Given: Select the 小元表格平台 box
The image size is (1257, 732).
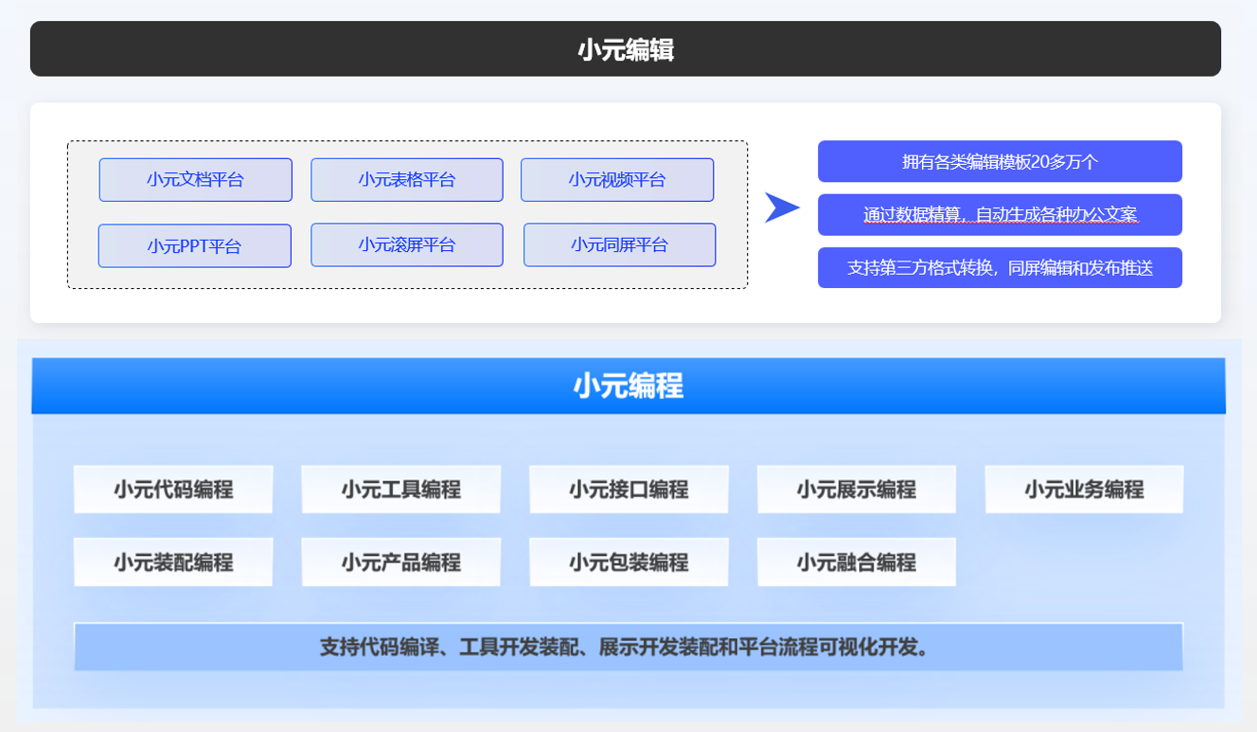Looking at the screenshot, I should coord(407,180).
